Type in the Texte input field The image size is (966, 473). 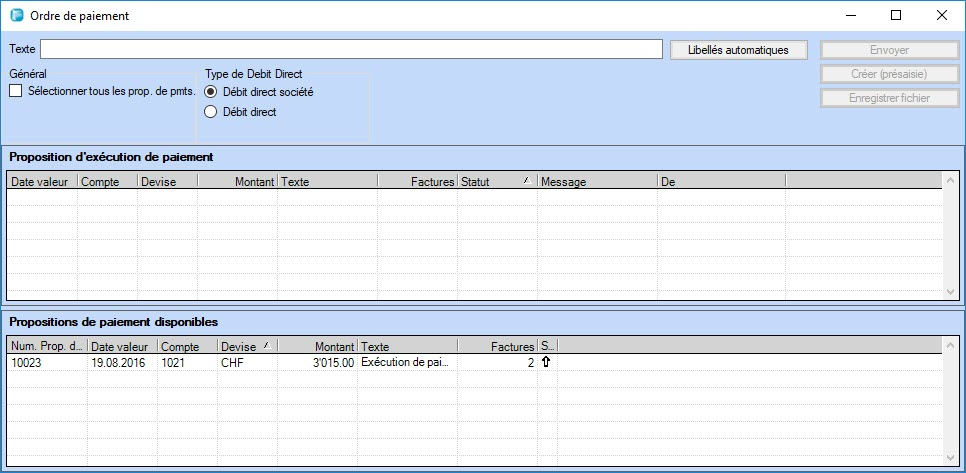350,50
